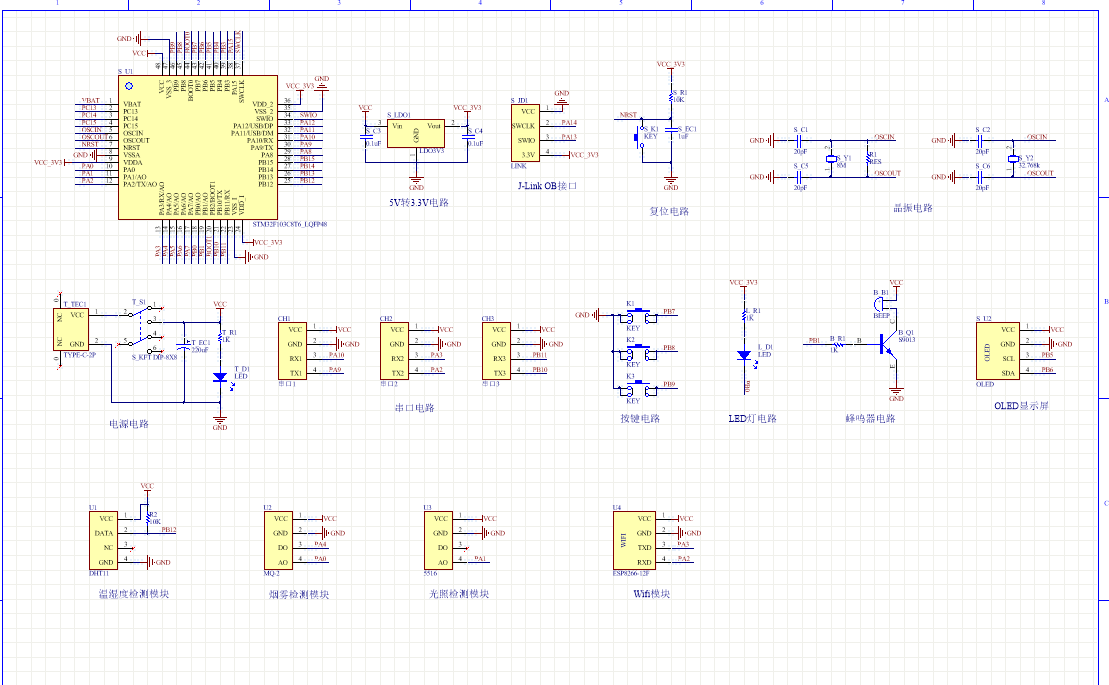Click the DHT11 sensor component
This screenshot has width=1109, height=685.
coord(103,541)
